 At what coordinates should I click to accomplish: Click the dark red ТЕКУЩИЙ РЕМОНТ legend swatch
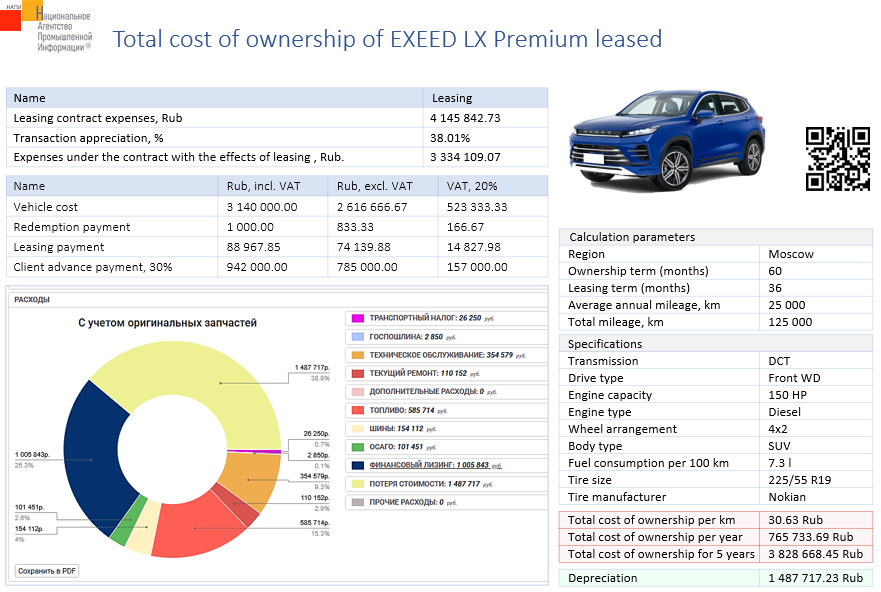tap(357, 374)
